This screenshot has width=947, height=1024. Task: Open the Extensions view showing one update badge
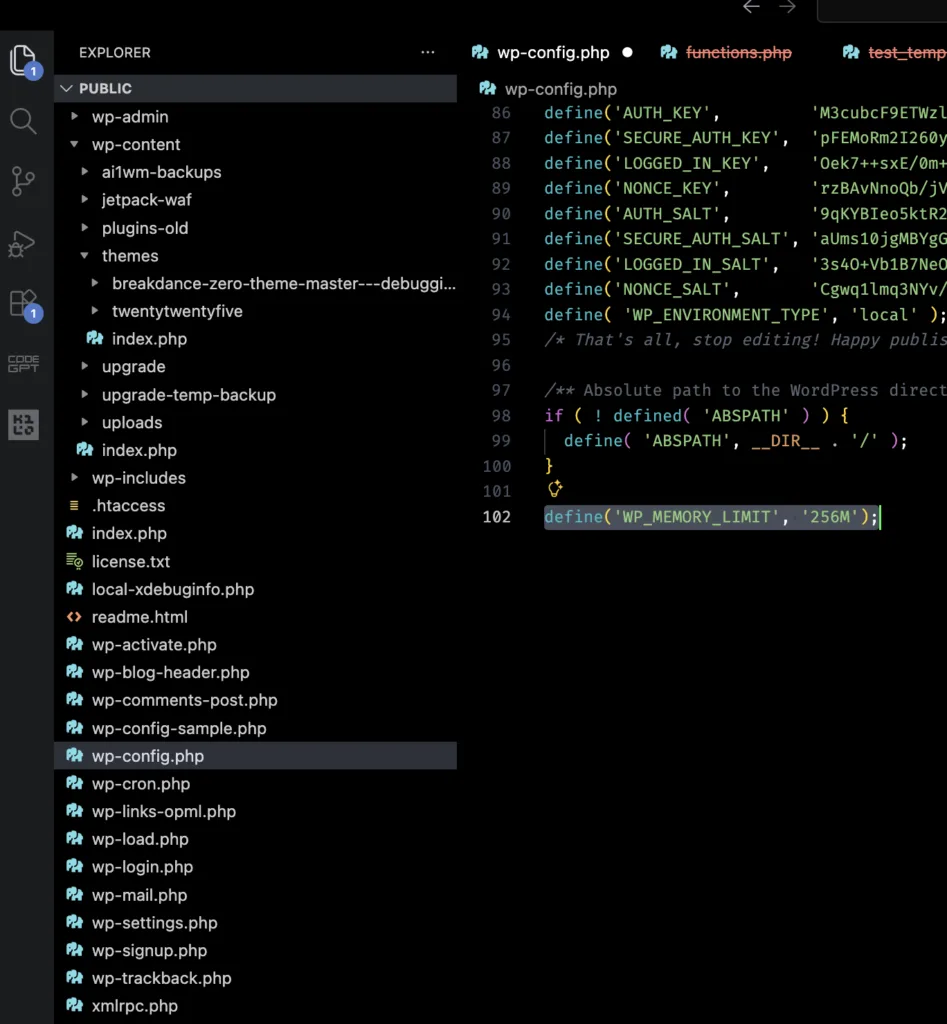[x=24, y=305]
